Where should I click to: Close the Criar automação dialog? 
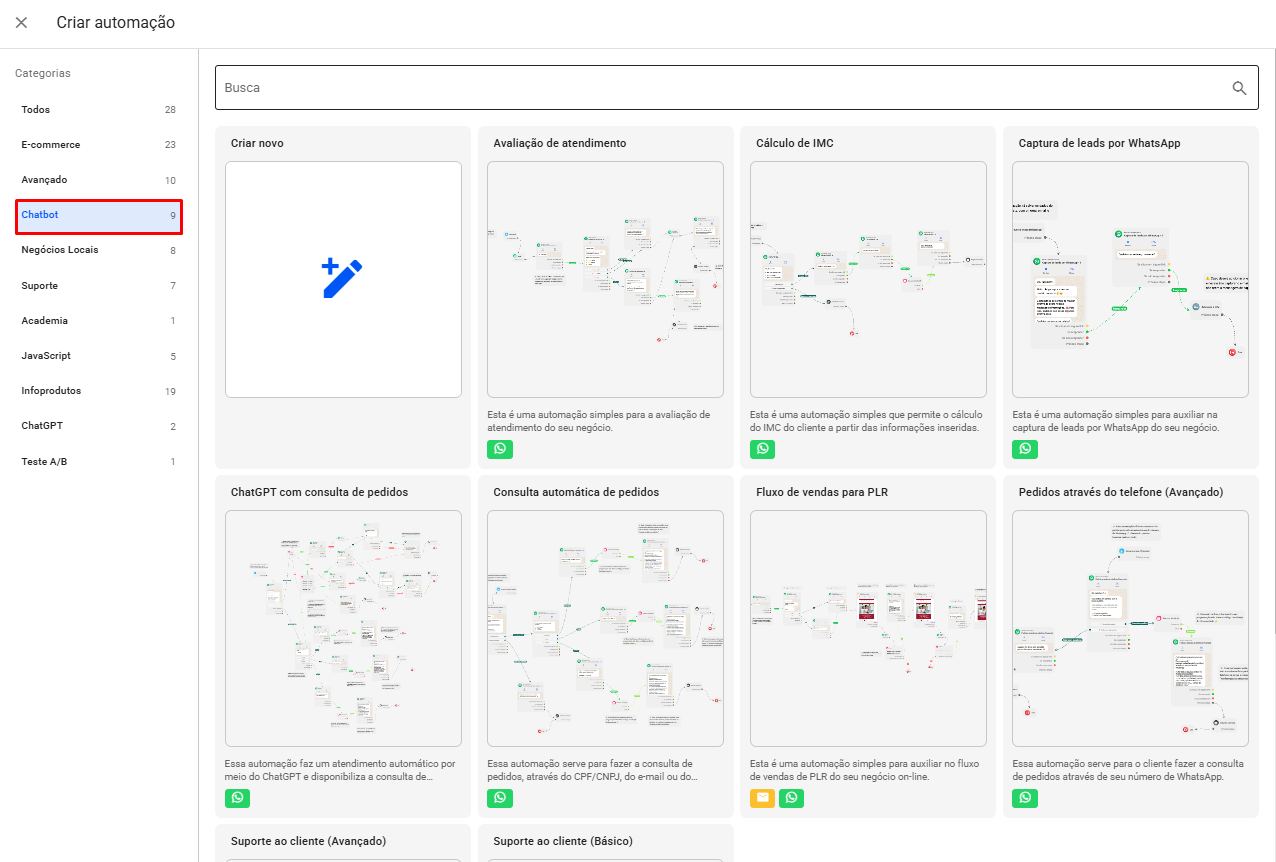[21, 23]
